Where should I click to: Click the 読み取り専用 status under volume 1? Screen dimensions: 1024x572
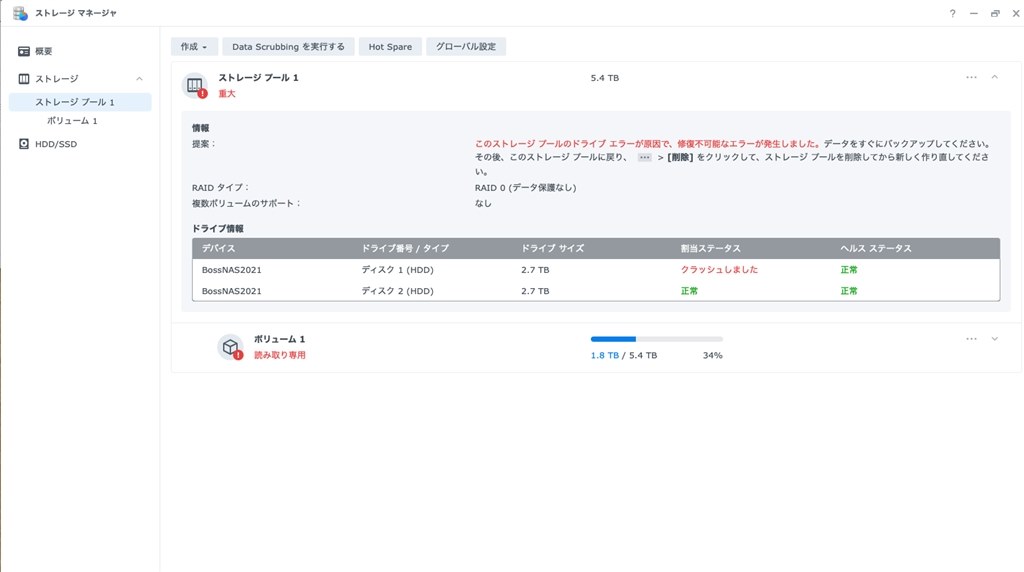coord(280,355)
